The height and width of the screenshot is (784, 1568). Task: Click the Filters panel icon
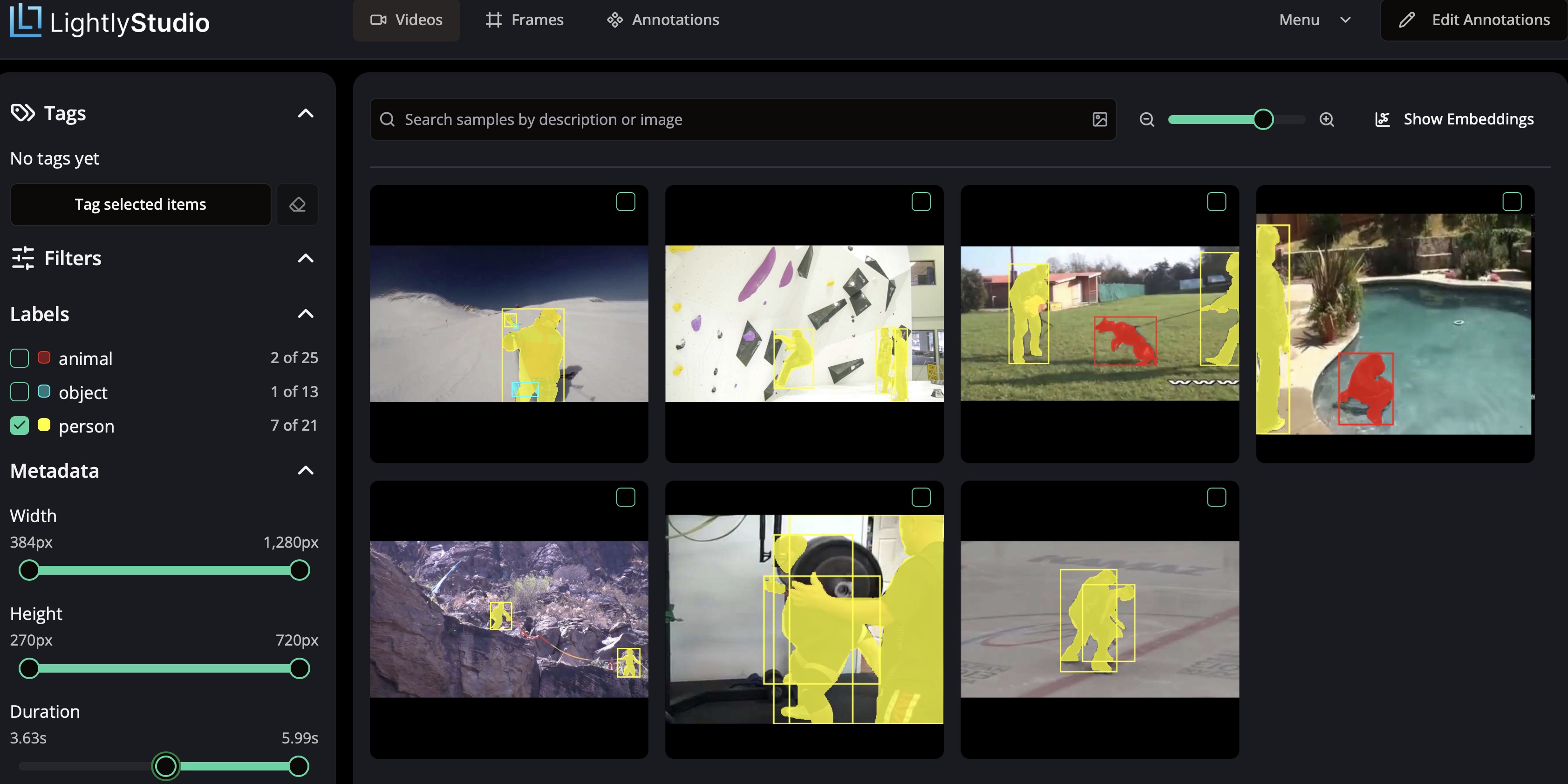click(x=22, y=258)
